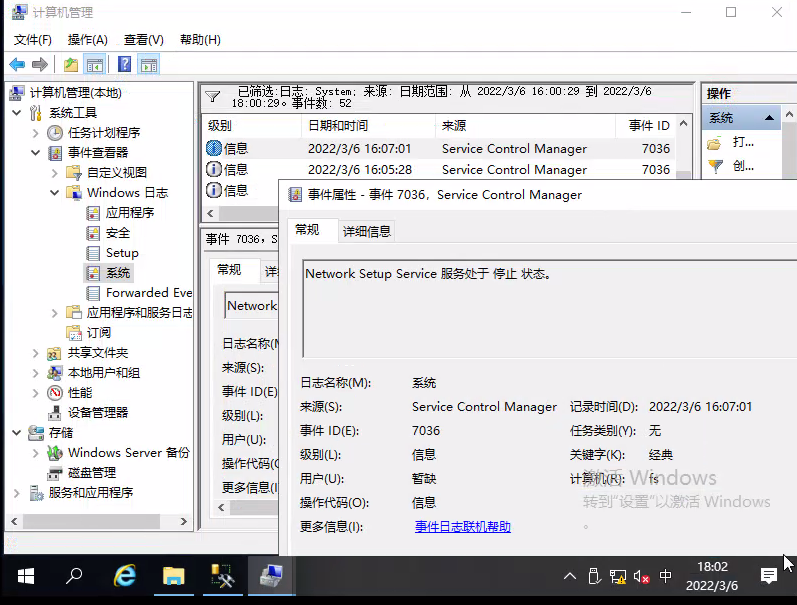Open the 文件(F) menu
Viewport: 797px width, 605px height.
click(x=33, y=40)
